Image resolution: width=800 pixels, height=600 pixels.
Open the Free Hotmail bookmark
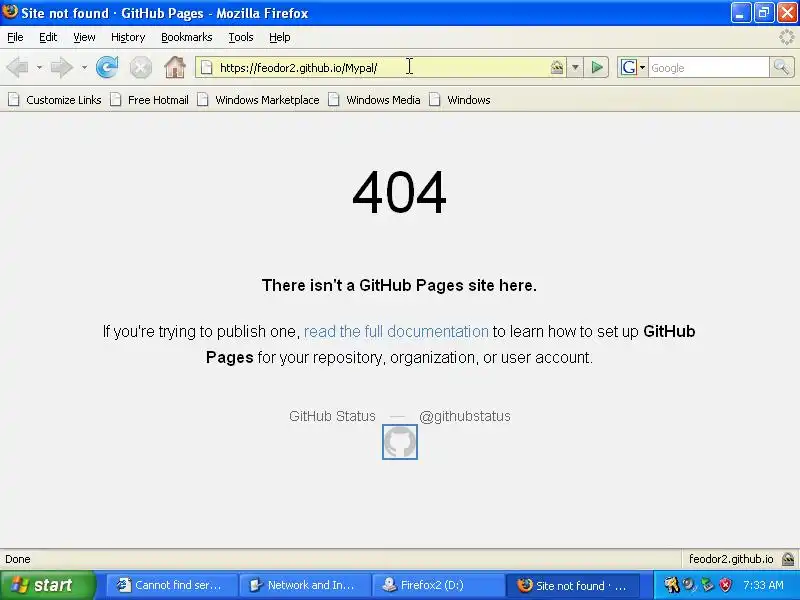tap(149, 100)
